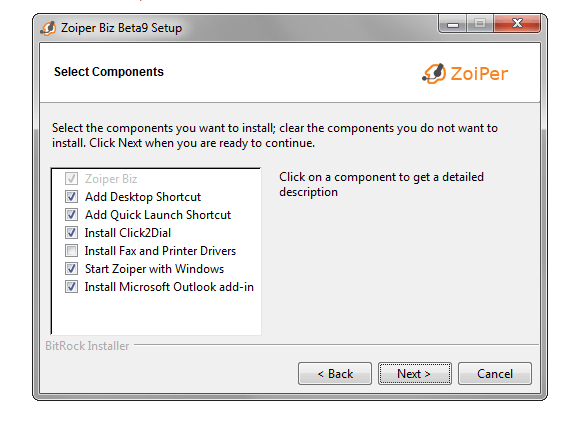Click the greyed-out maximize window button
This screenshot has height=422, width=568.
480,24
